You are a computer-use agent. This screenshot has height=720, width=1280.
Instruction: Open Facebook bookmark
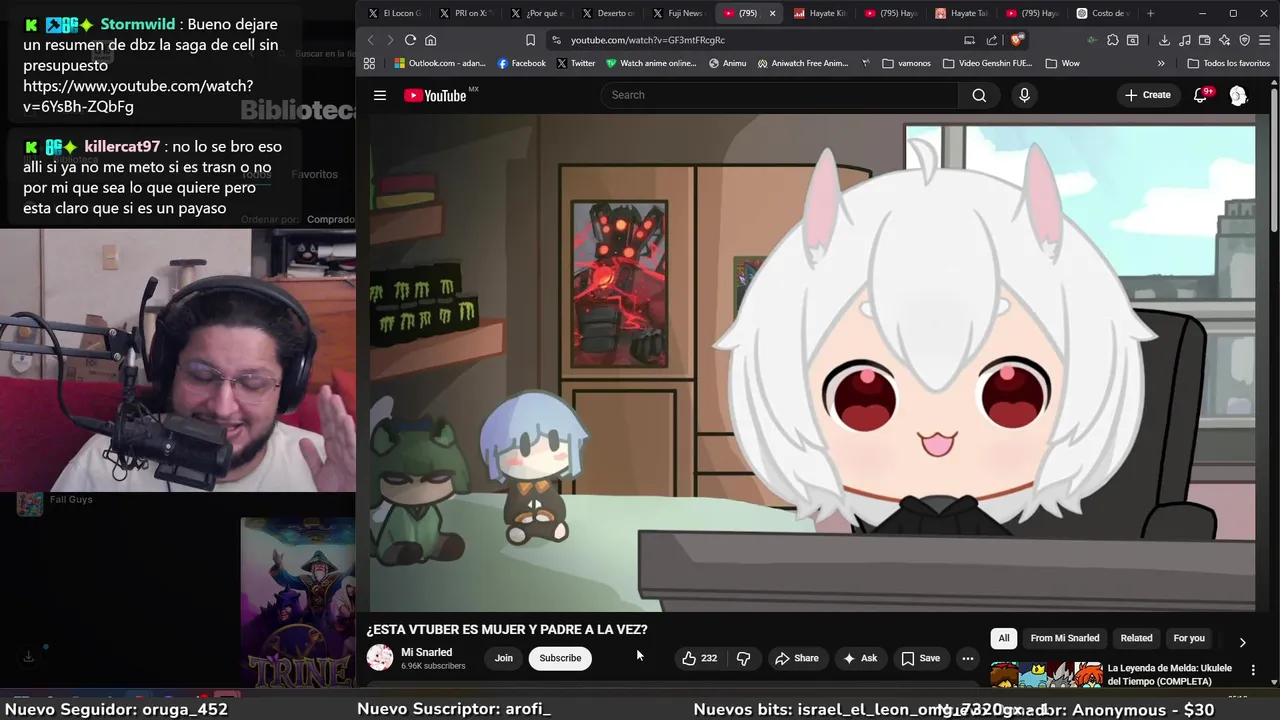pos(522,63)
